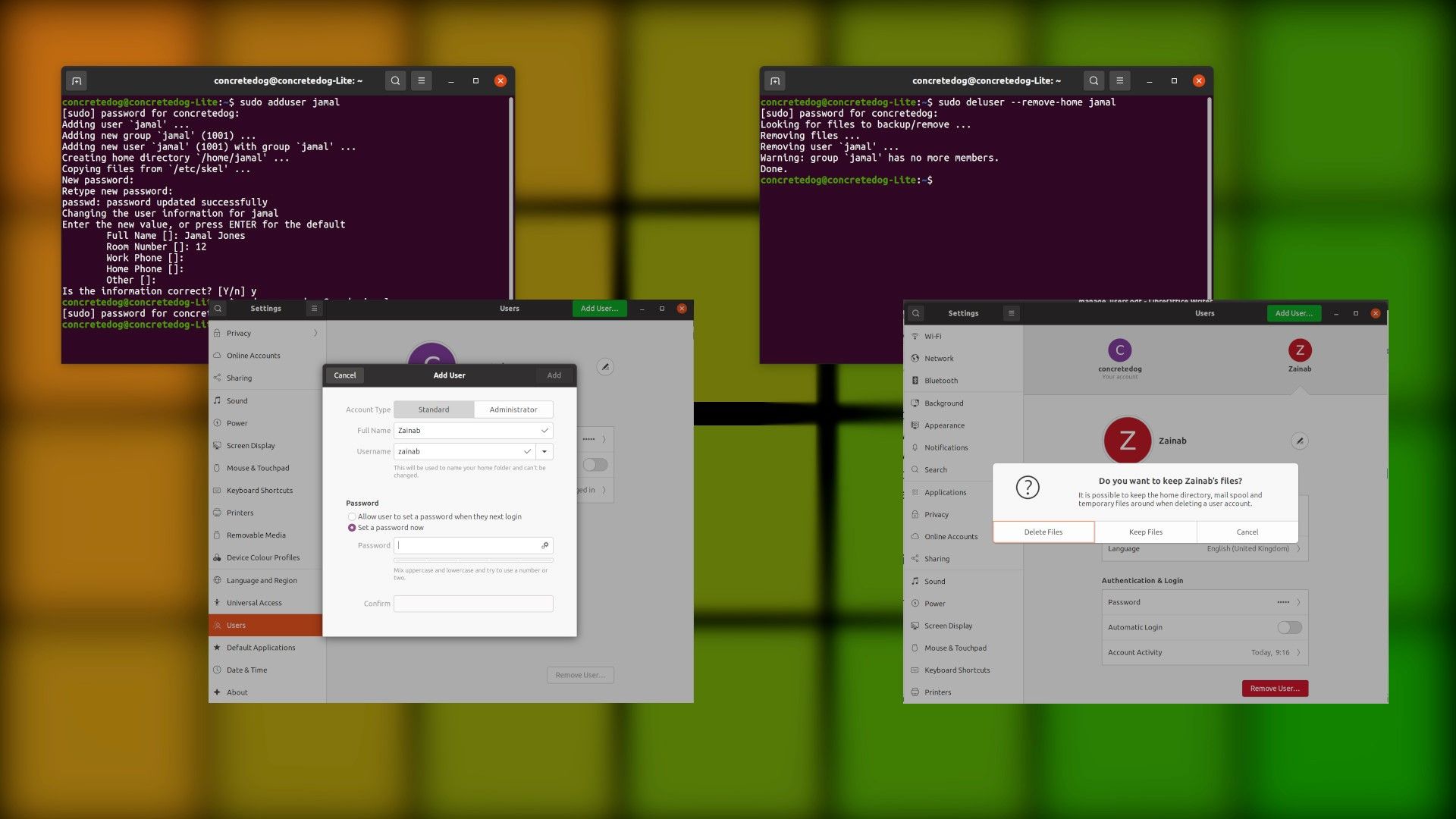Select Administrator account type tab
1456x819 pixels.
tap(513, 410)
